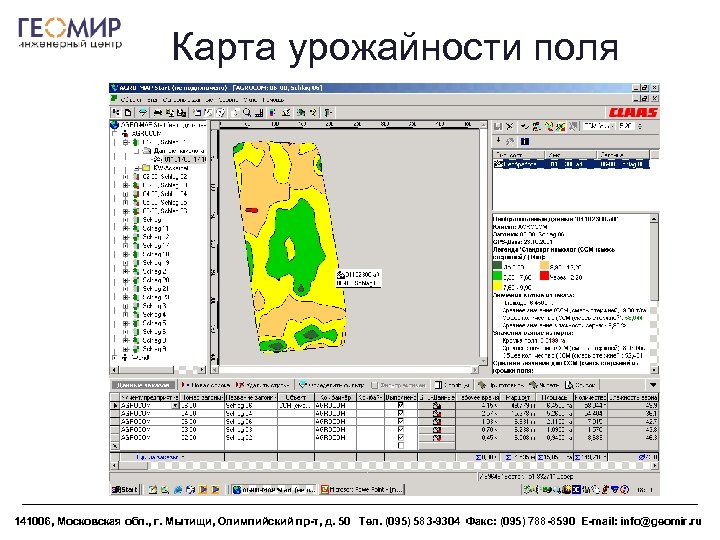Open the last menu in the menu bar
The height and width of the screenshot is (540, 720).
(x=274, y=100)
